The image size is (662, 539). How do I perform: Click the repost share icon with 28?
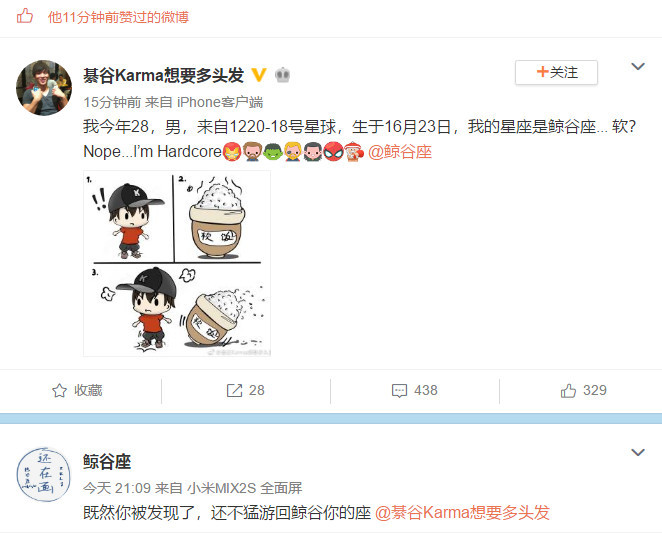pyautogui.click(x=234, y=390)
